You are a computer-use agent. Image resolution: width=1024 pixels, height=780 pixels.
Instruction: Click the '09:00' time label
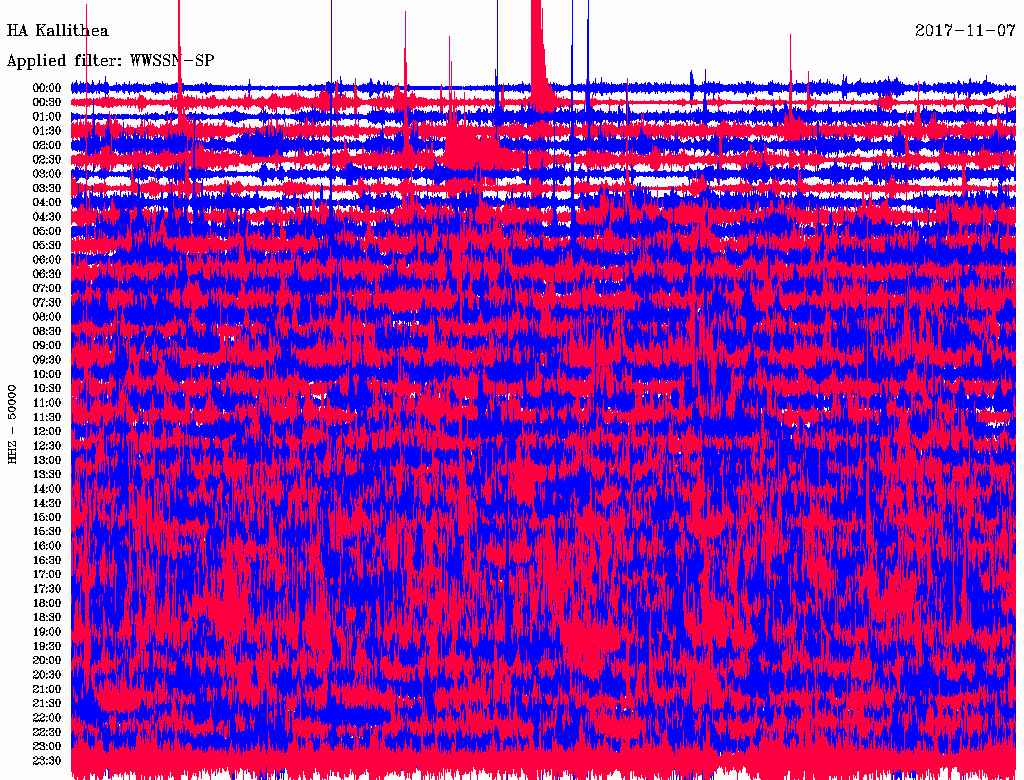click(47, 345)
